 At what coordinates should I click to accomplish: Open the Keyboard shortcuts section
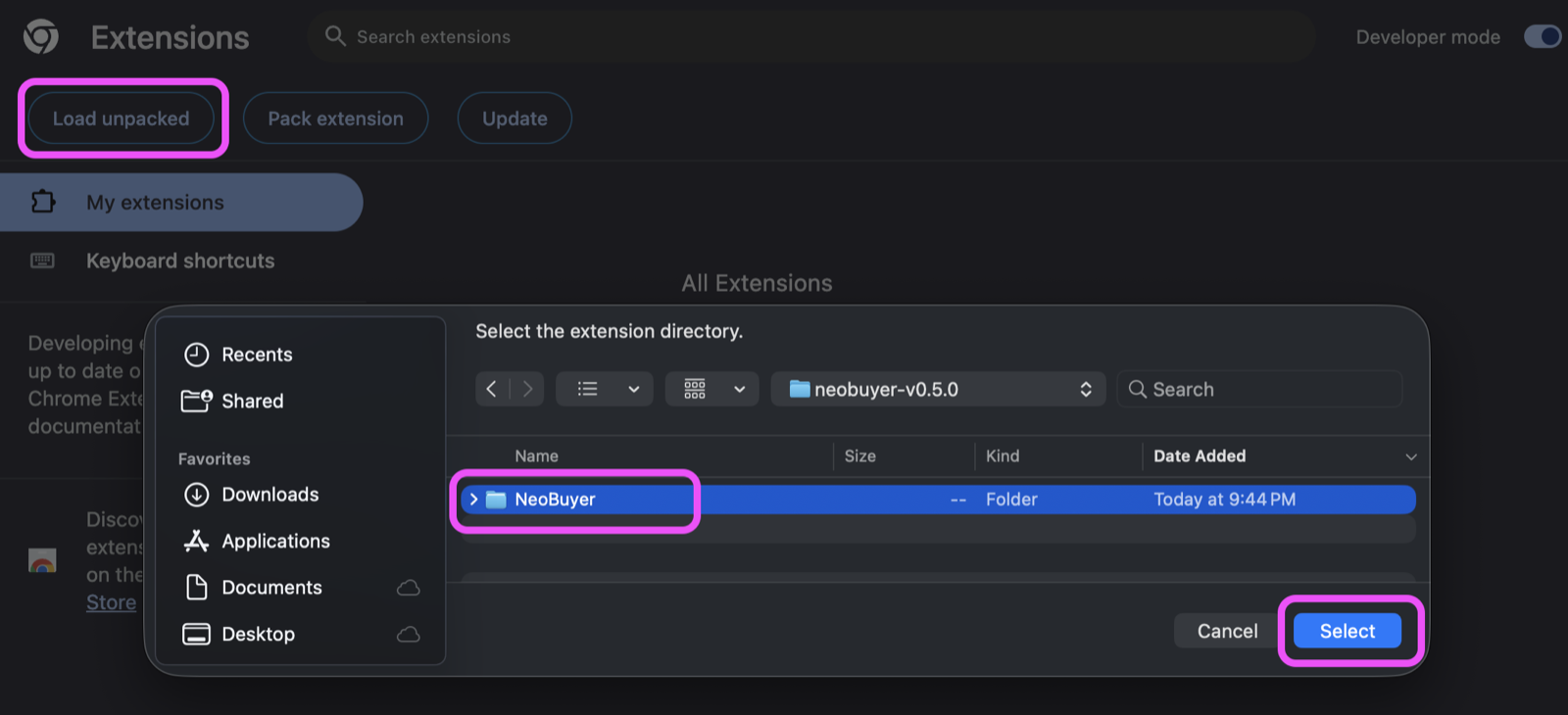[180, 261]
